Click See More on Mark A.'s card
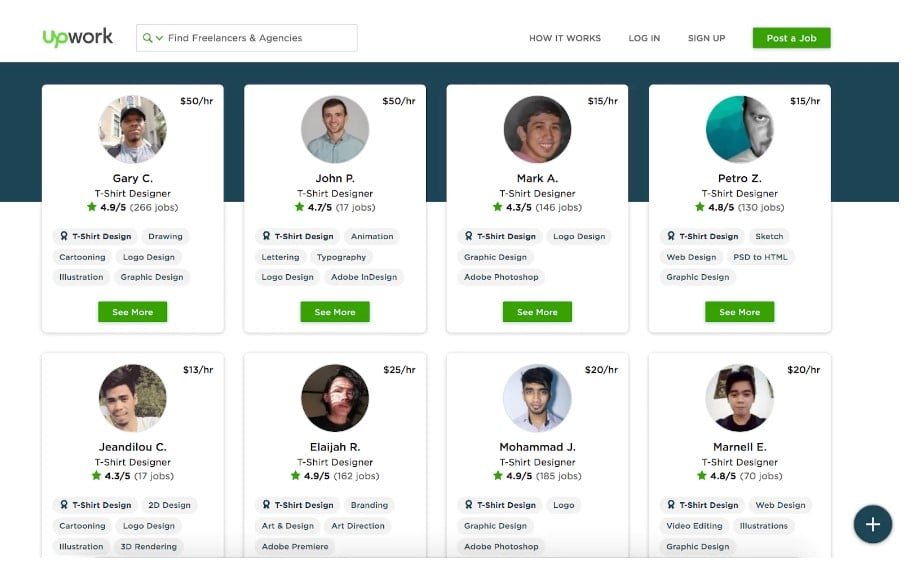Viewport: 922px width, 577px height. [537, 312]
